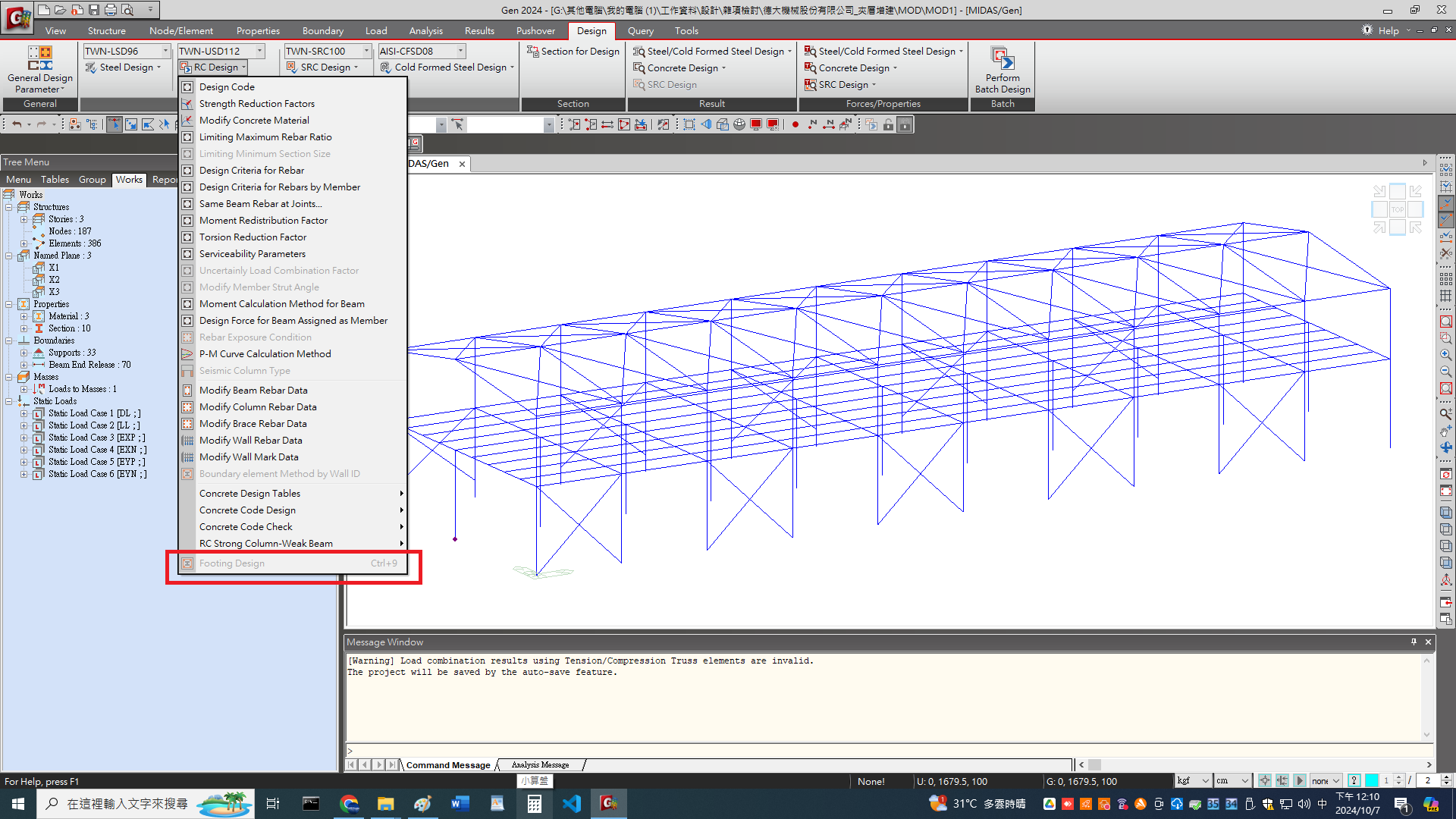1456x819 pixels.
Task: Click the print icon in title bar
Action: 111,10
